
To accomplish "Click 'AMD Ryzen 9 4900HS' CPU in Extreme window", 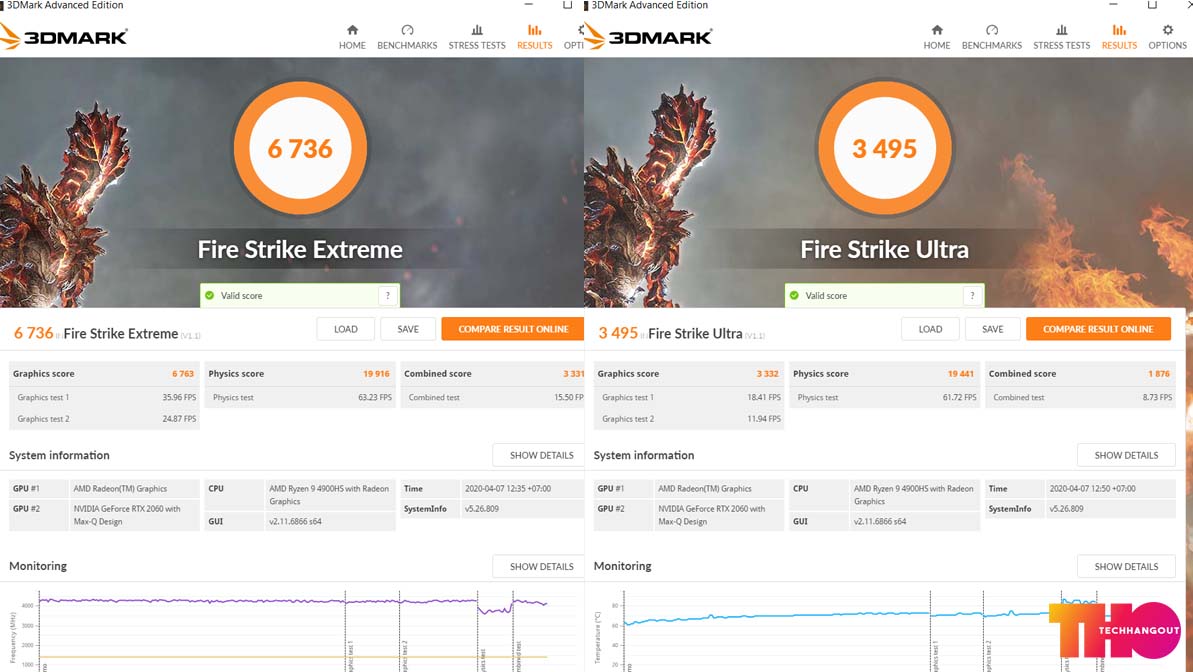I will pos(329,495).
